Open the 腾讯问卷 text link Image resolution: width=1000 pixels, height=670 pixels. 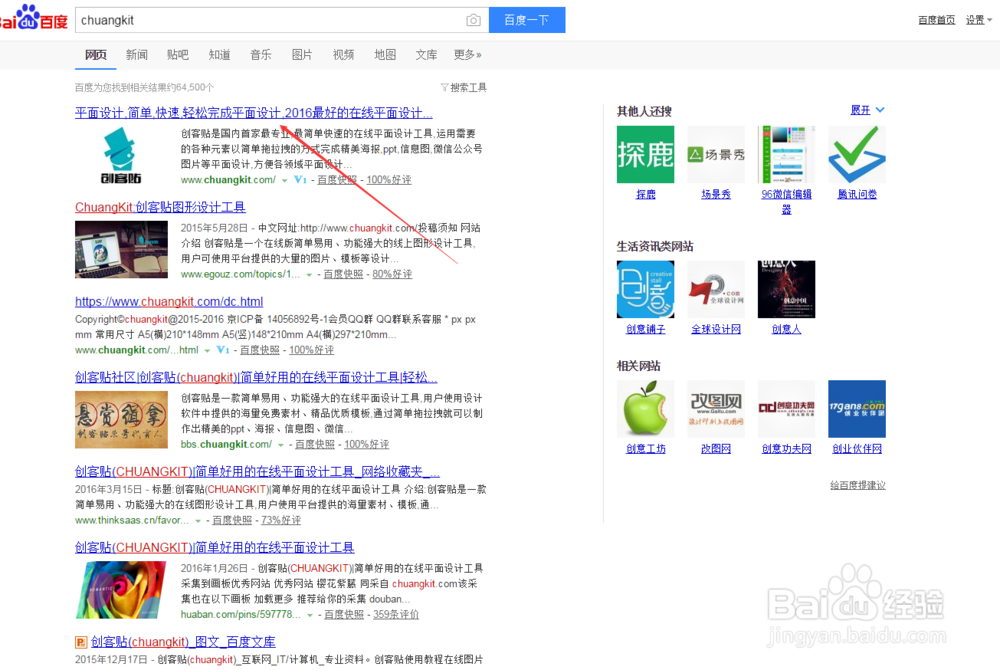(857, 194)
